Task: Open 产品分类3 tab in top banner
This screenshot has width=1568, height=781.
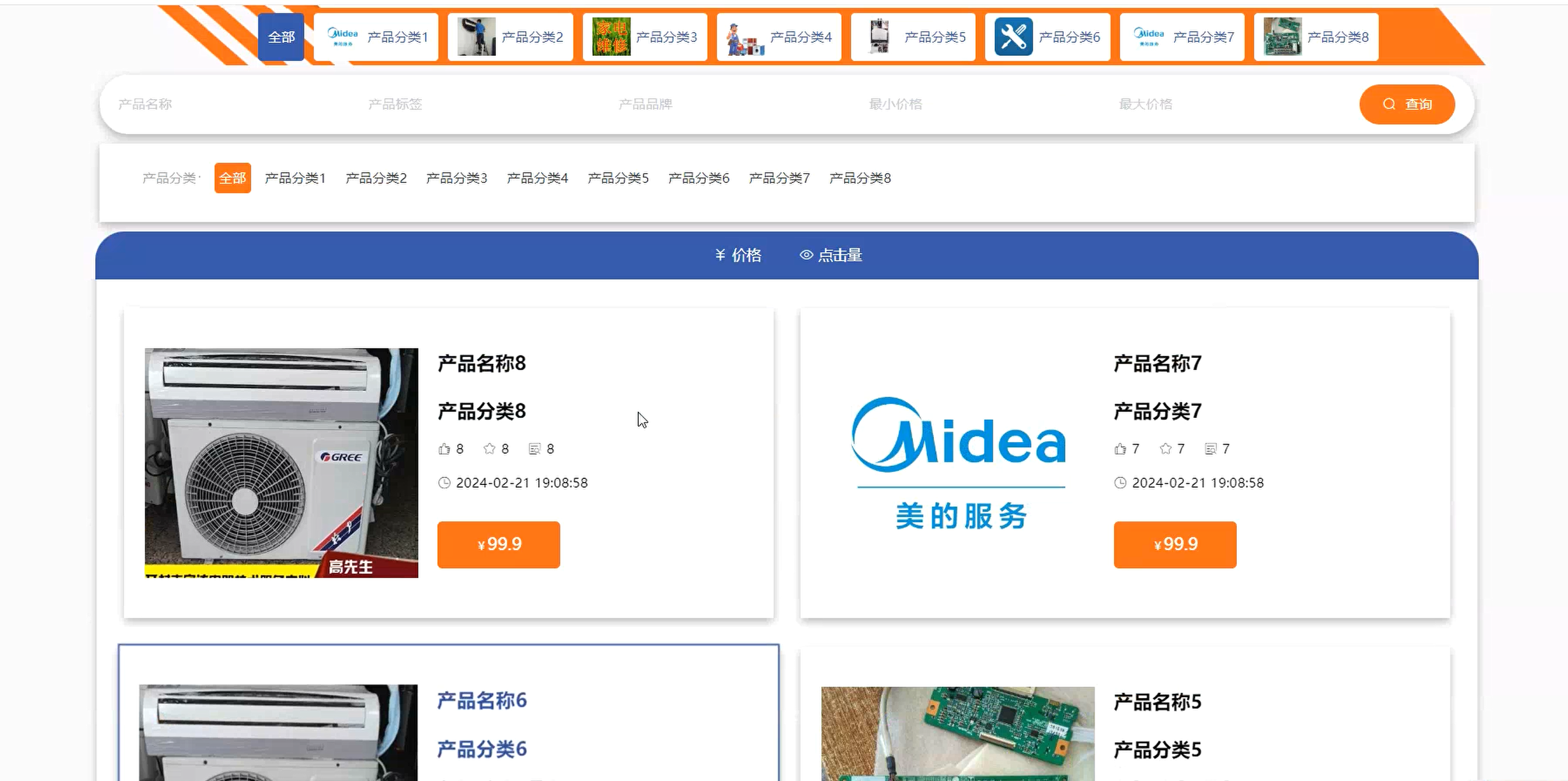Action: pos(645,37)
